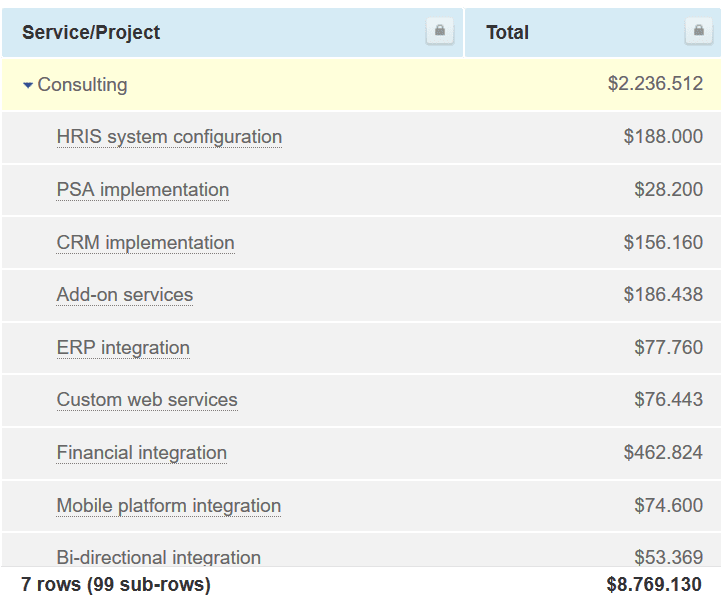The image size is (726, 597).
Task: Select the $186.438 total cell
Action: (x=663, y=295)
